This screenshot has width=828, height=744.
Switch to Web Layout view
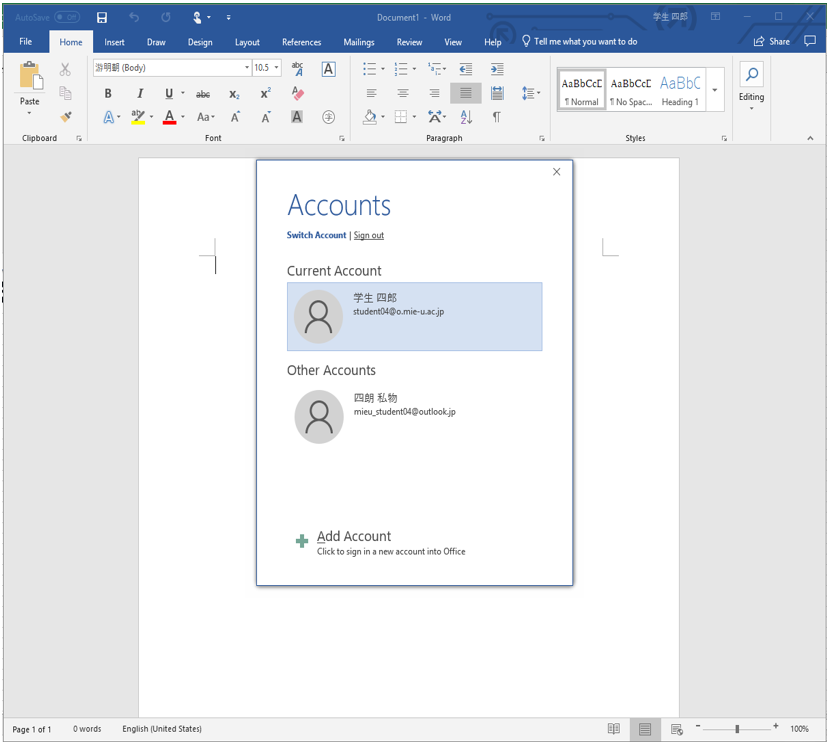coord(676,729)
